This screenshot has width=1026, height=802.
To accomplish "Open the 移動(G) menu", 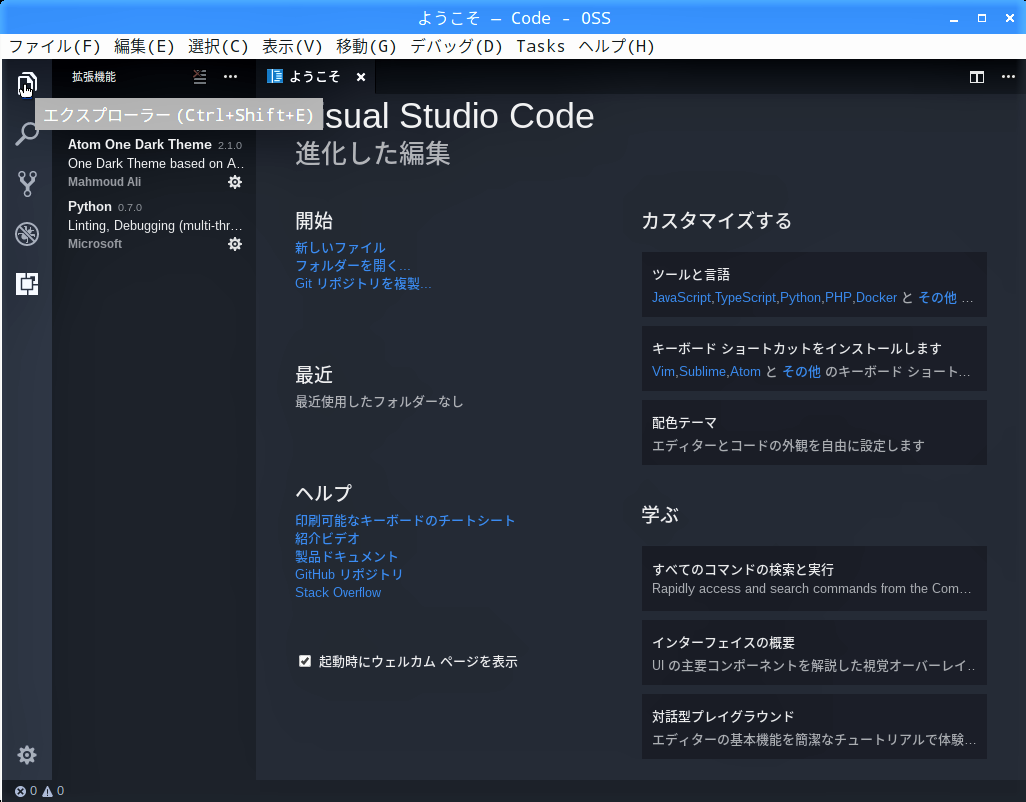I will pos(366,46).
